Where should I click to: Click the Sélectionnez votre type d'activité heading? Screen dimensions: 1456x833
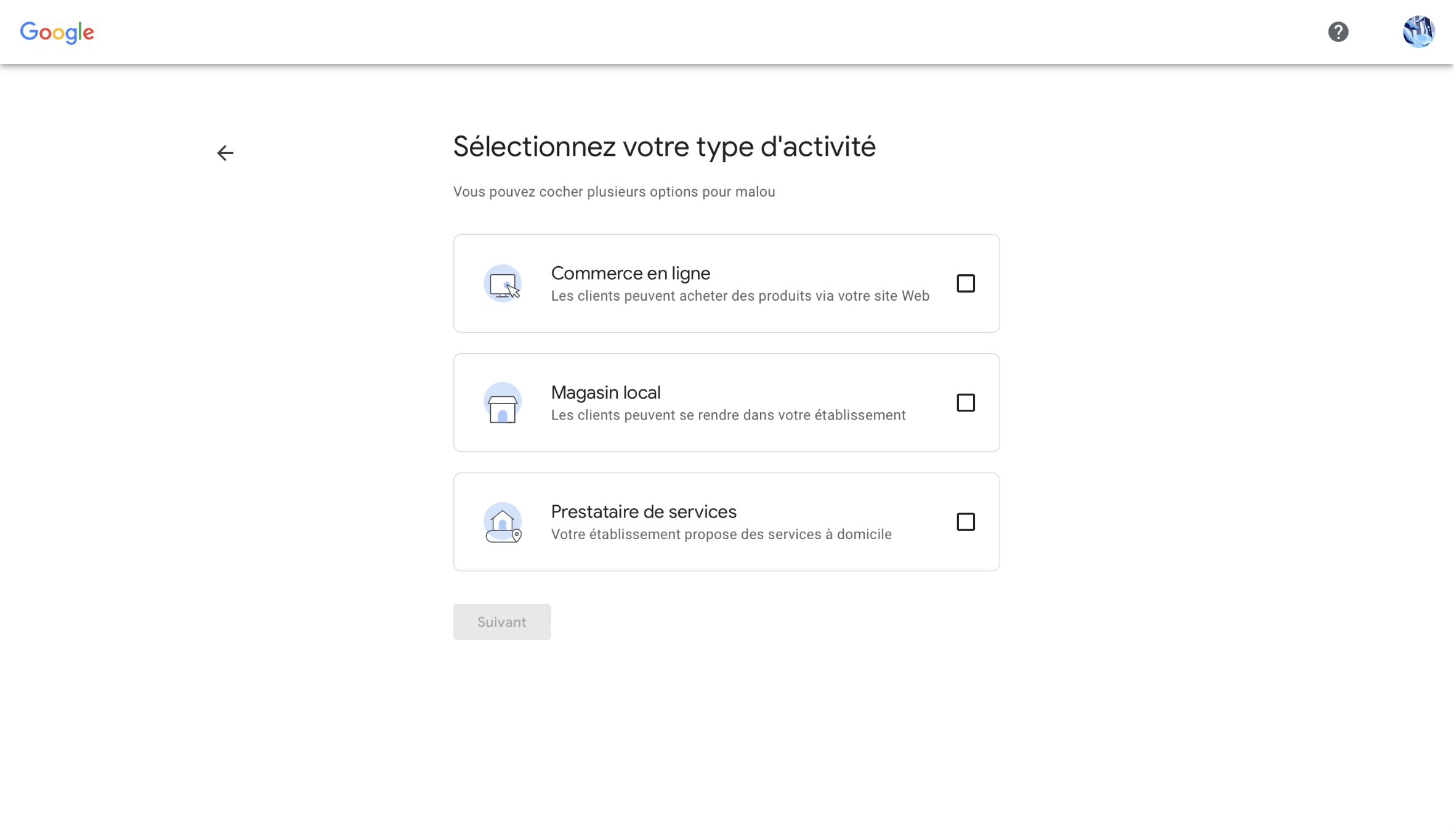tap(664, 147)
